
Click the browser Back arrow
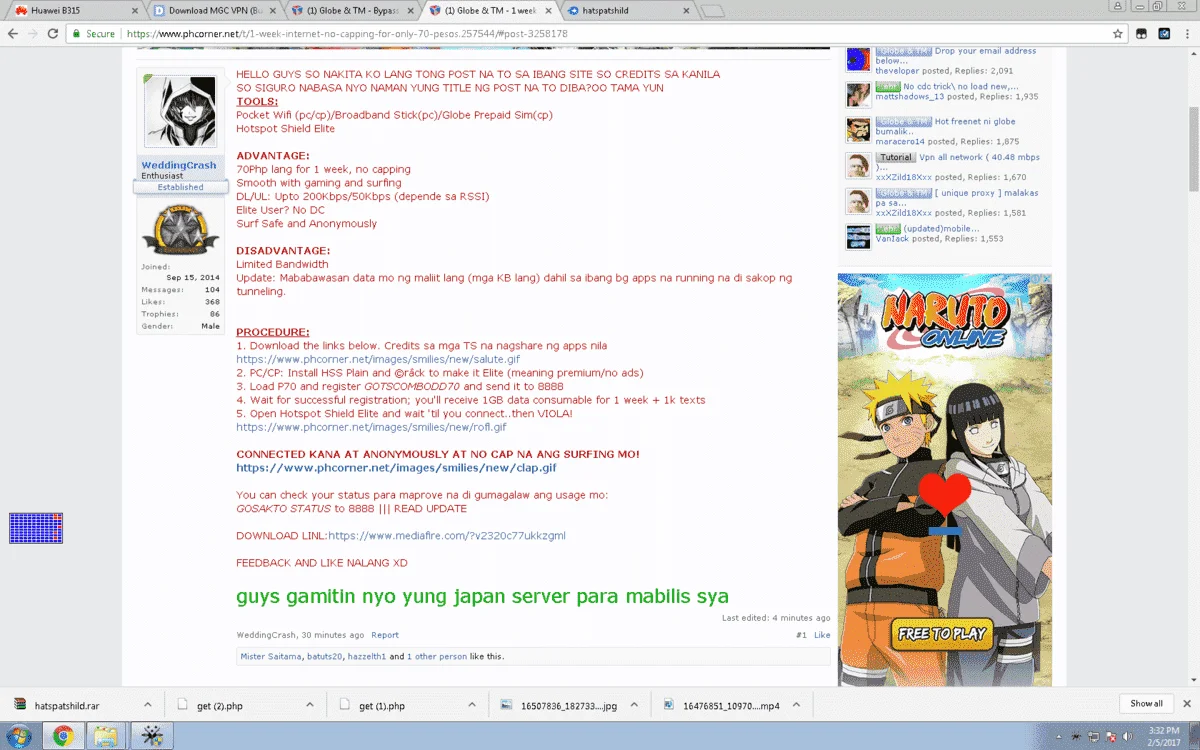coord(13,33)
